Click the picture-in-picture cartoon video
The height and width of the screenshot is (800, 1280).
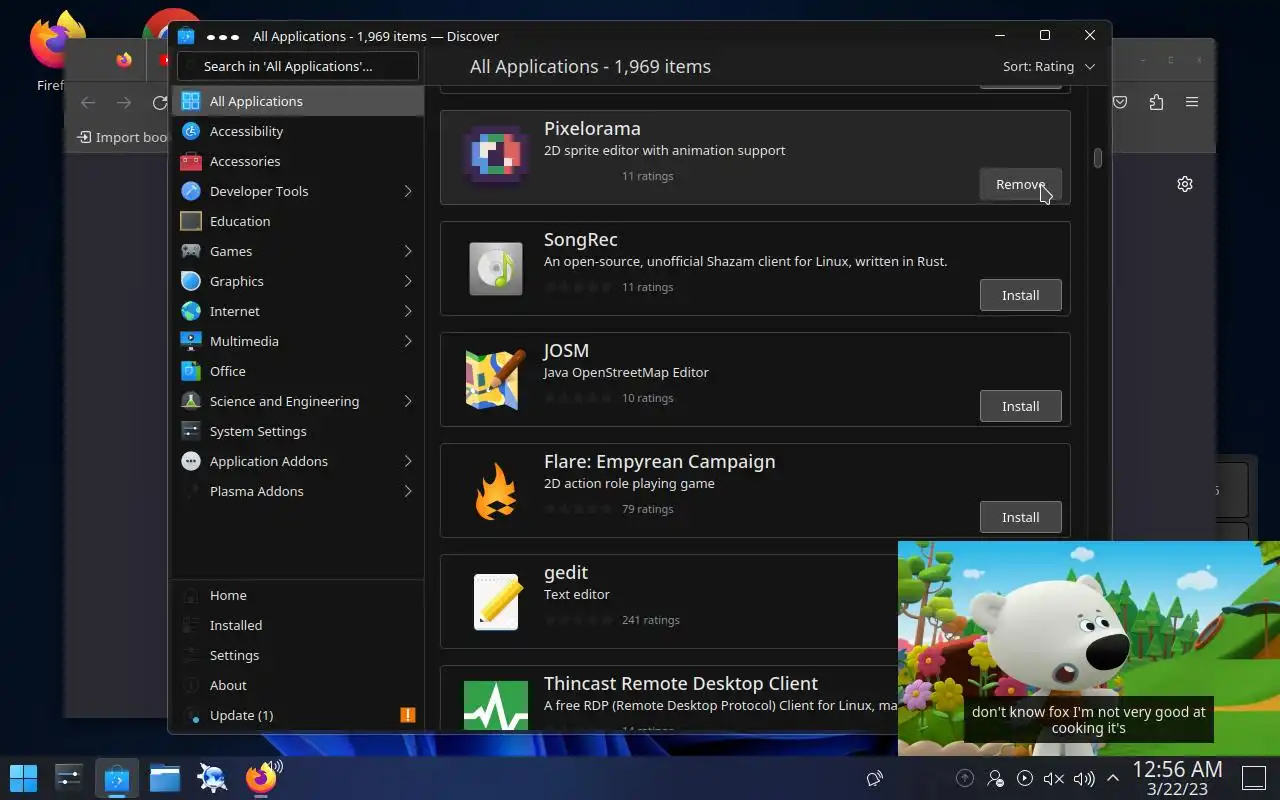click(x=1089, y=648)
